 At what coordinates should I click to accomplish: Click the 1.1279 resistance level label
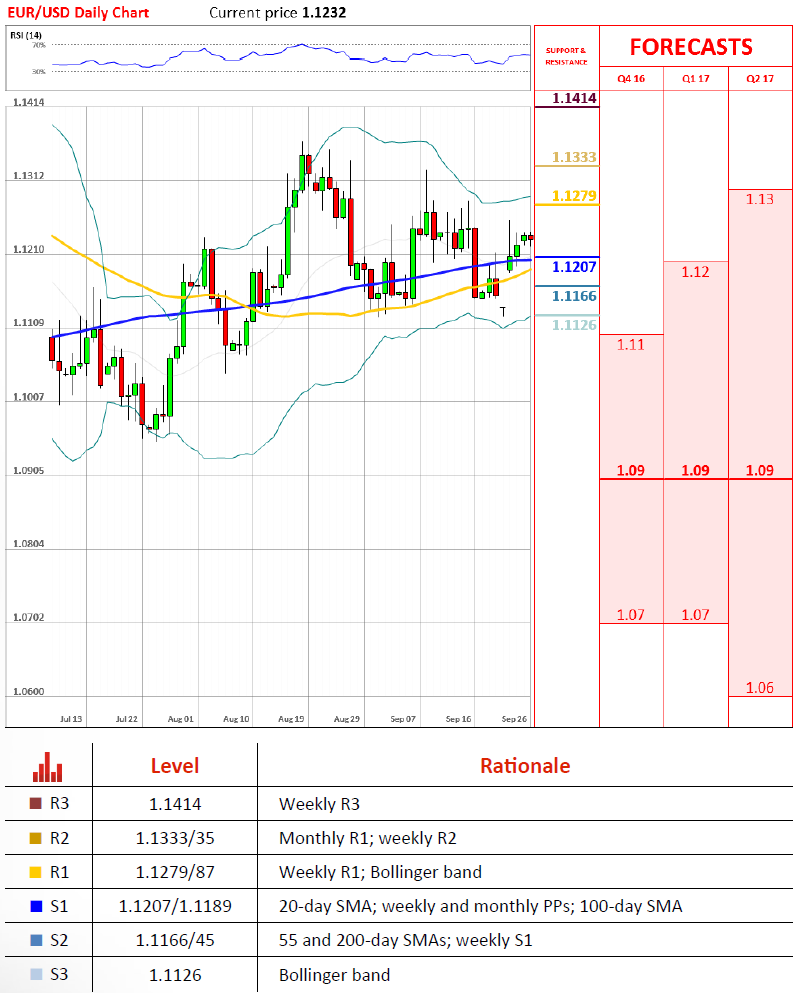pyautogui.click(x=574, y=196)
